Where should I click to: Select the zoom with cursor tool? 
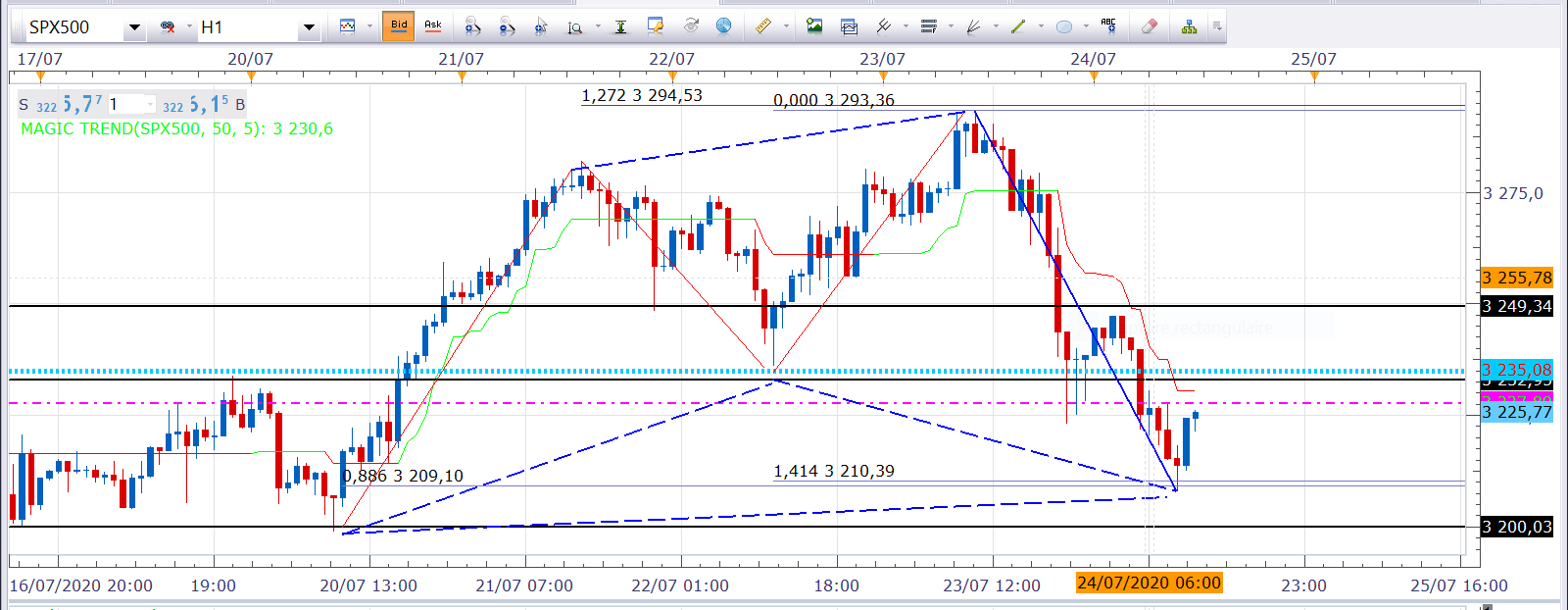click(x=541, y=26)
